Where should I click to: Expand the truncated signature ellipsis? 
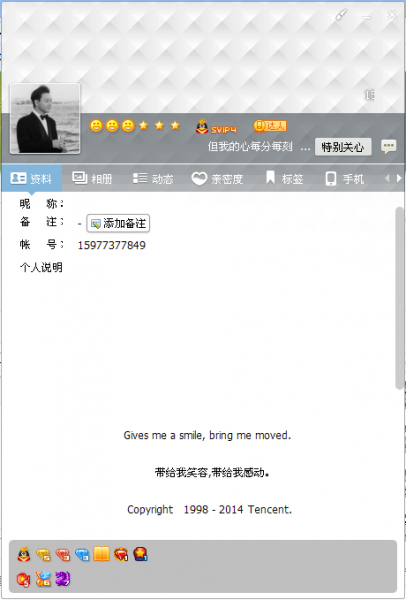305,148
